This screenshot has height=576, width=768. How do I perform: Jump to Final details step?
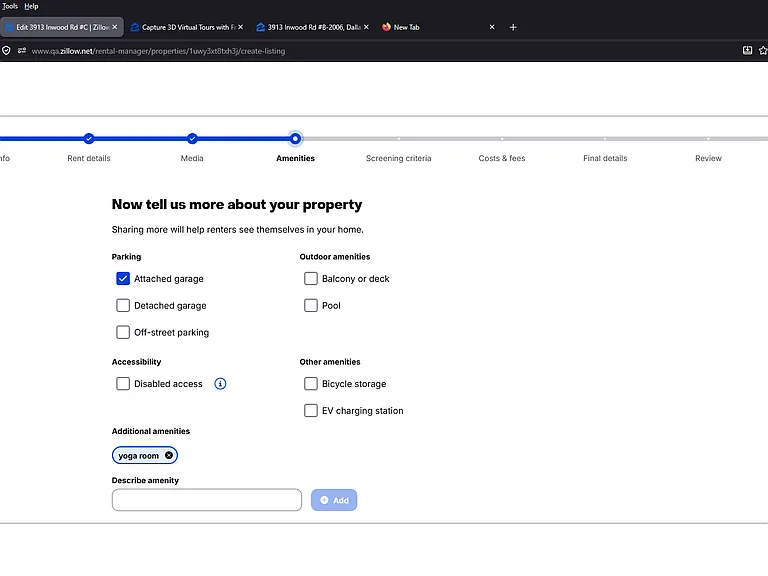pos(605,158)
